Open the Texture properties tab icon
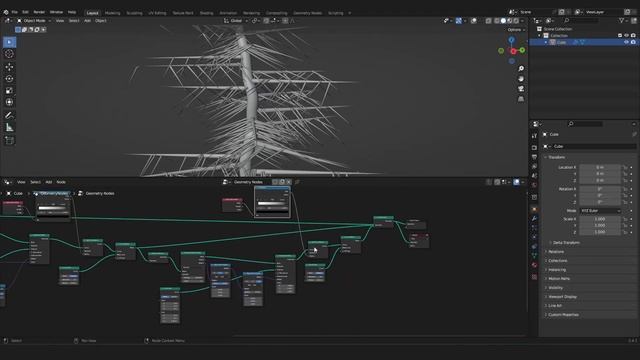Viewport: 640px width, 360px height. [x=534, y=277]
